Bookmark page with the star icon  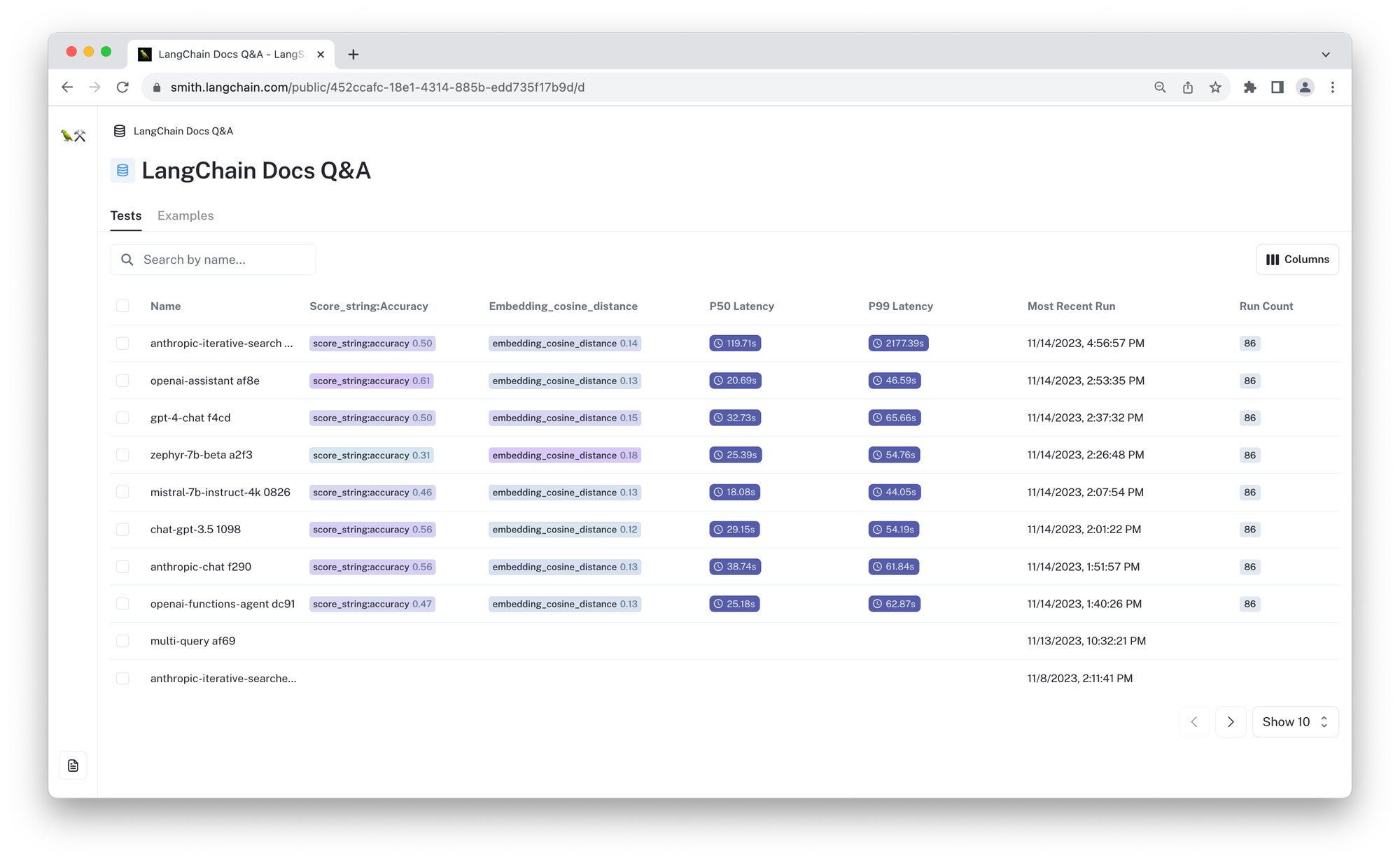point(1215,87)
